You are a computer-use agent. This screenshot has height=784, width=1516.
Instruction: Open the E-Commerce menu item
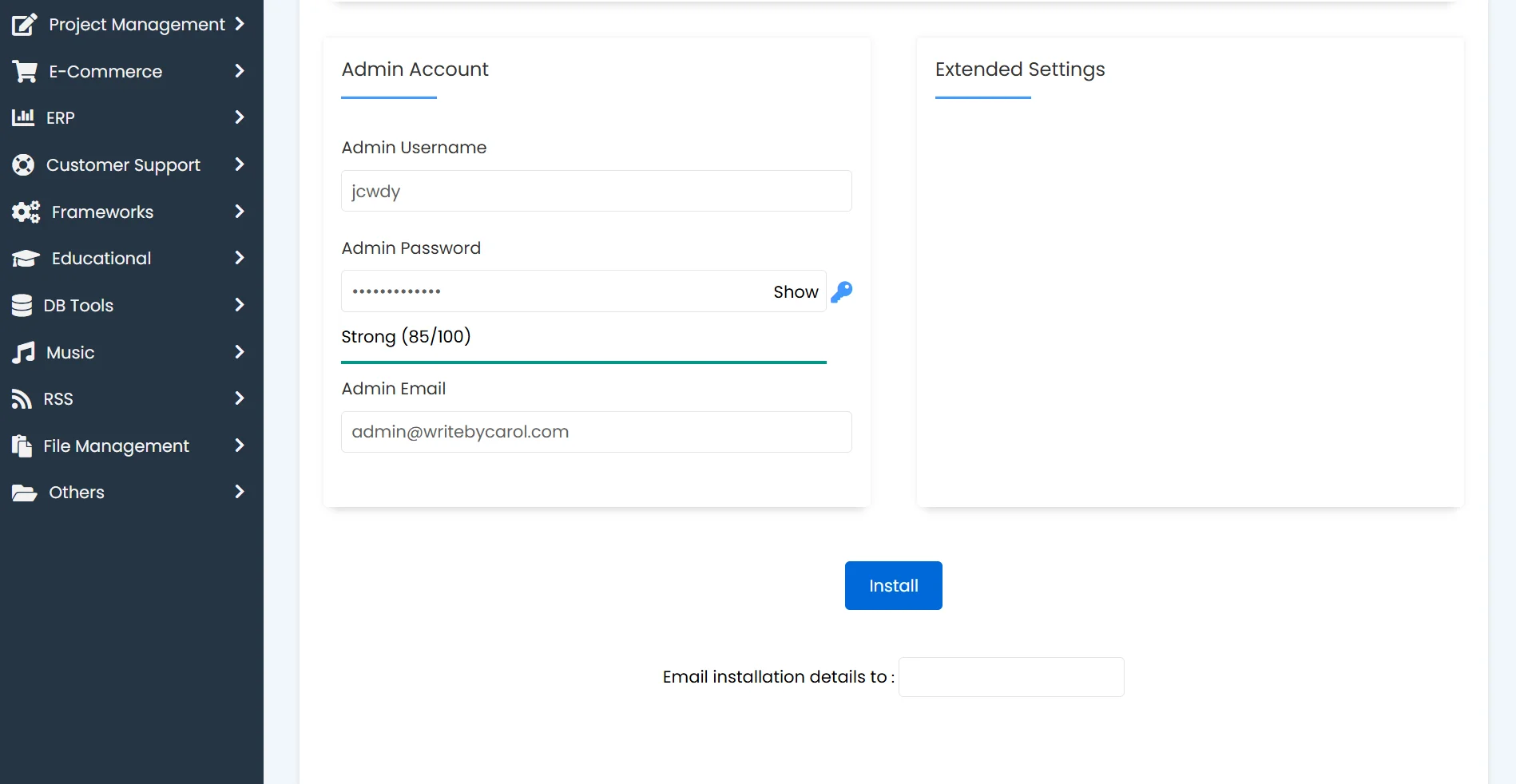pyautogui.click(x=132, y=72)
